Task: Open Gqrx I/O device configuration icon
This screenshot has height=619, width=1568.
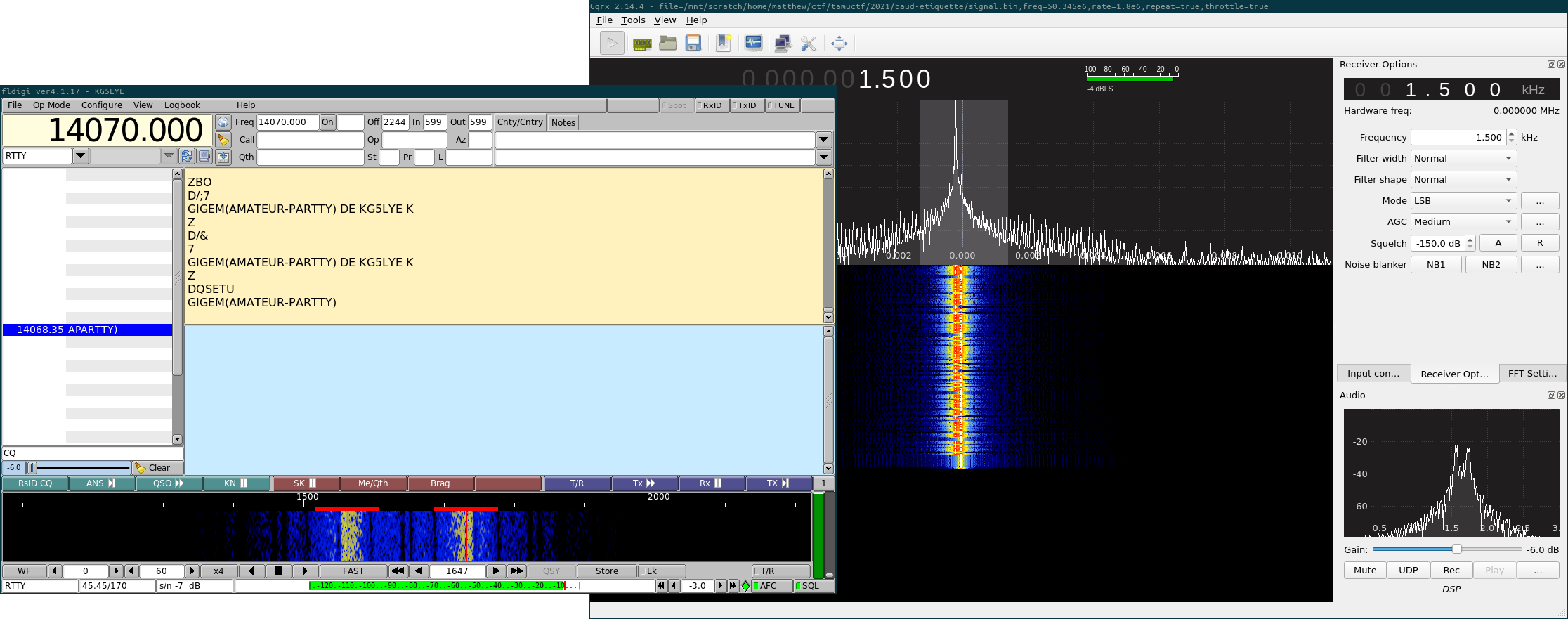Action: [642, 44]
